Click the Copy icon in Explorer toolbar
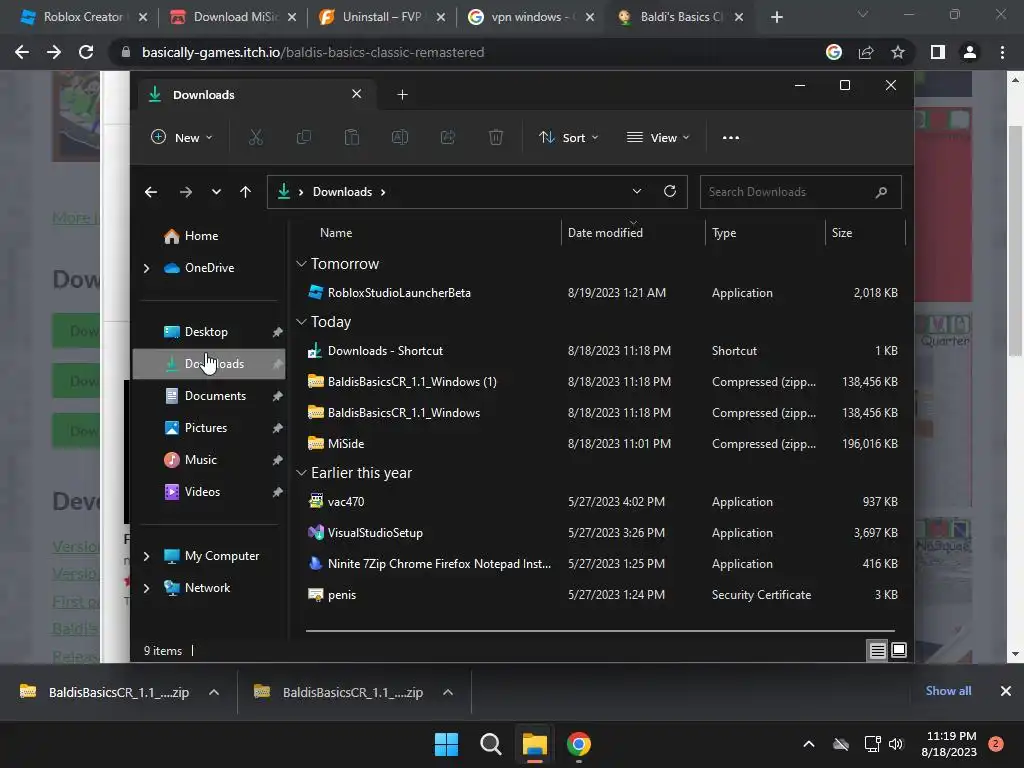The image size is (1024, 768). tap(304, 137)
